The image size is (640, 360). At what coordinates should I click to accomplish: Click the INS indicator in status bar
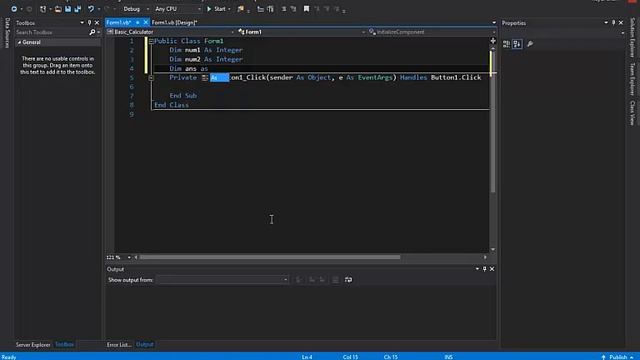coord(449,357)
